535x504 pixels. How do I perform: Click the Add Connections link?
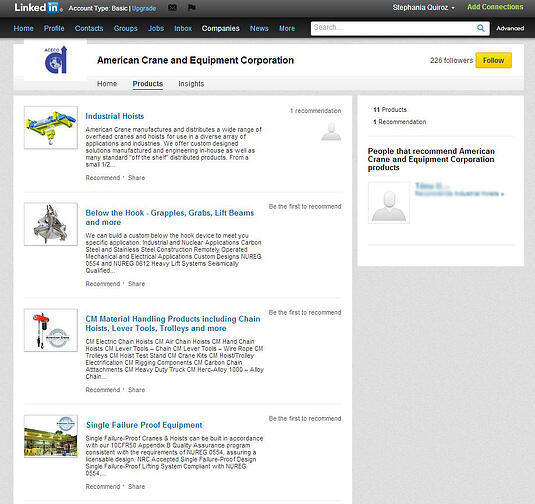click(495, 7)
